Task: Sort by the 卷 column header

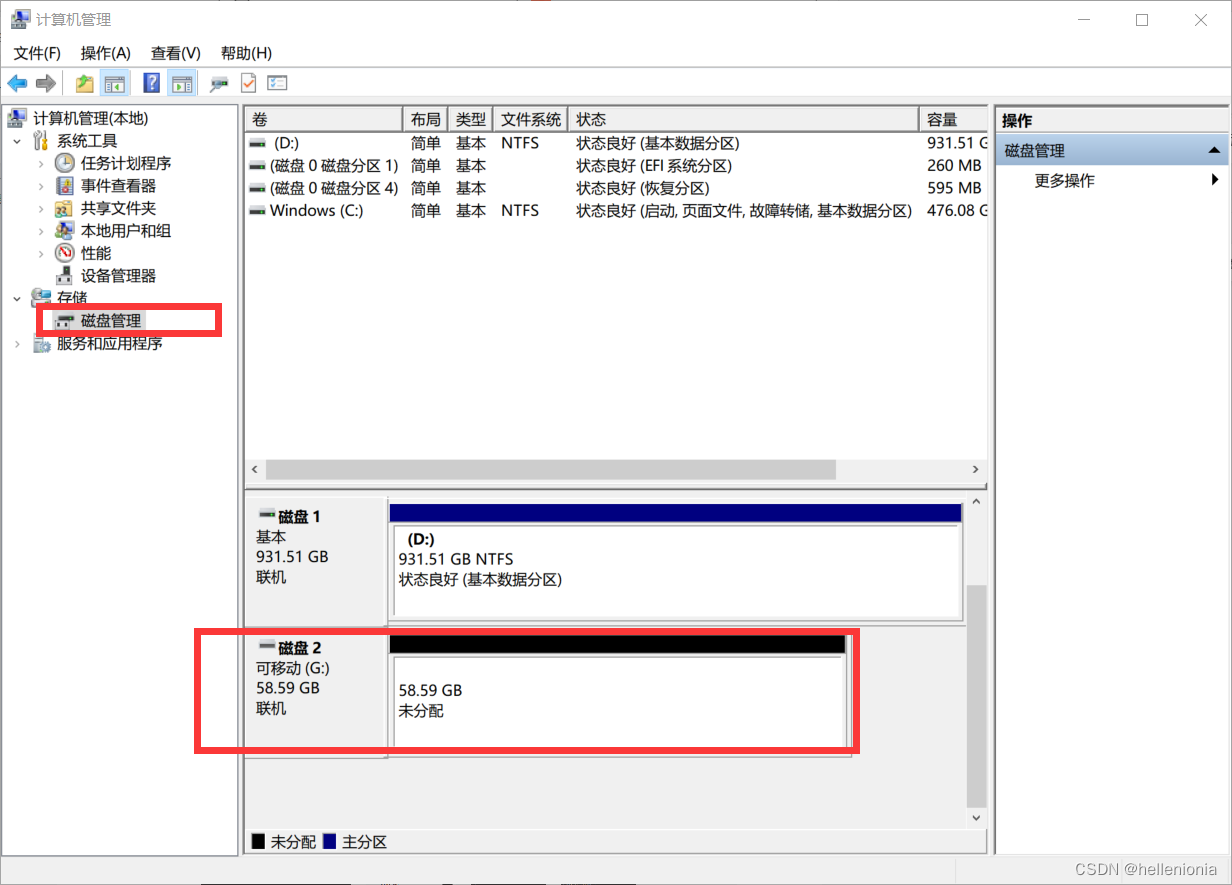Action: coord(323,119)
